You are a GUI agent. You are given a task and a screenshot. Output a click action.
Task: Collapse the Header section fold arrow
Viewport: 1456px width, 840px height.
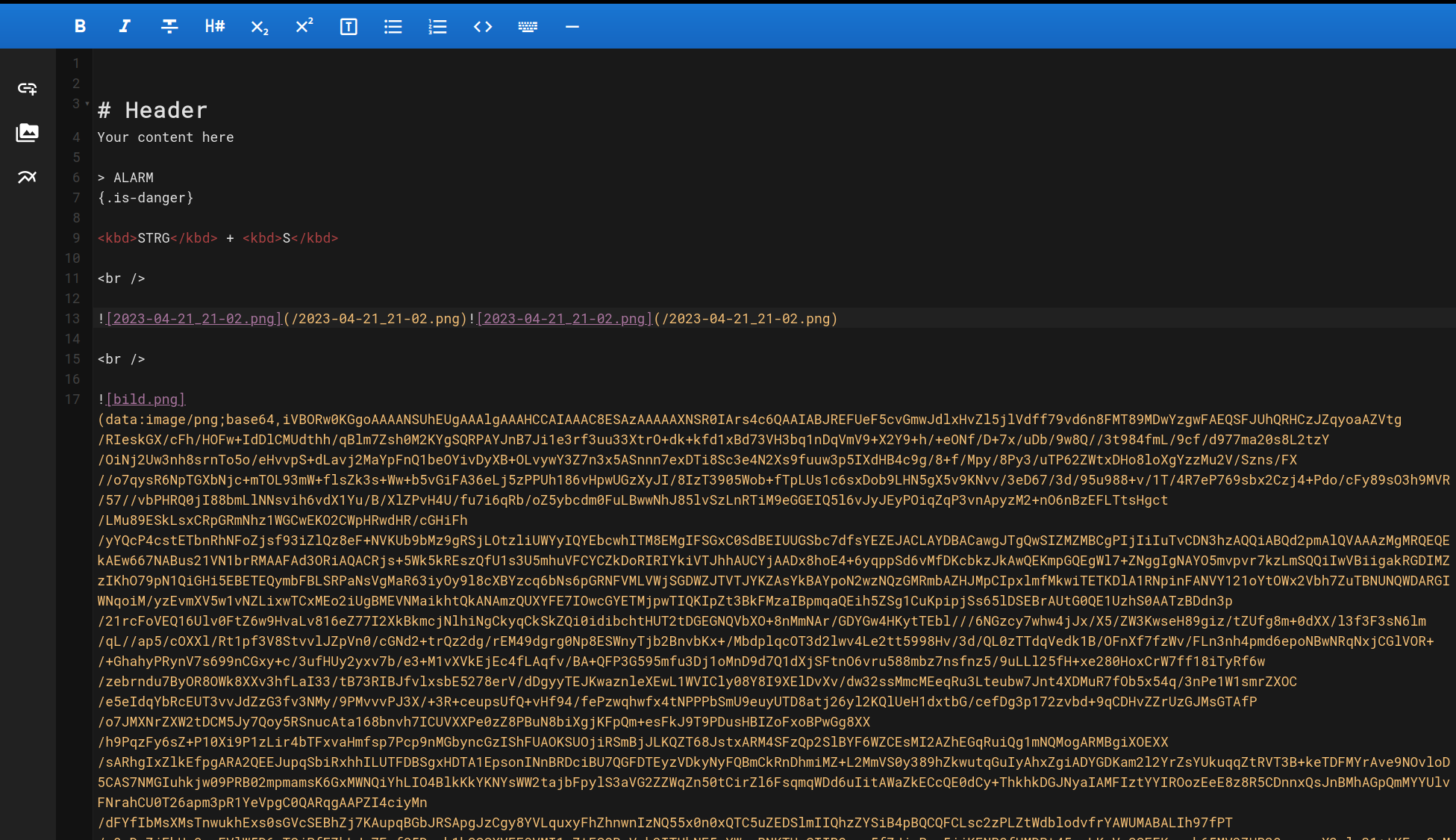87,104
